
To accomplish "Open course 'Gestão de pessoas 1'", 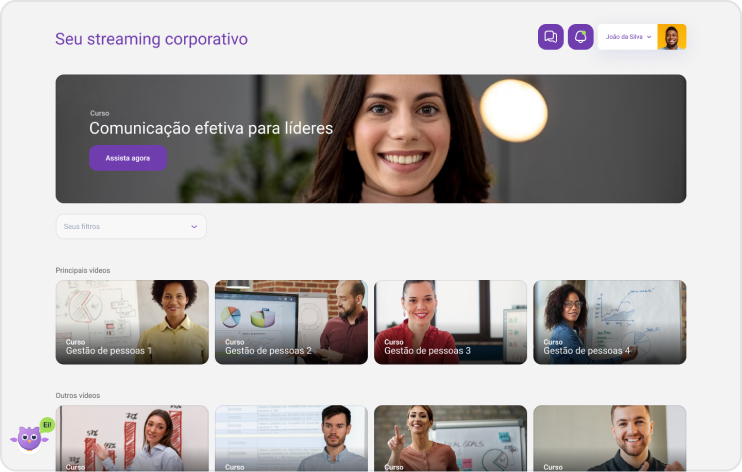I will coord(132,322).
